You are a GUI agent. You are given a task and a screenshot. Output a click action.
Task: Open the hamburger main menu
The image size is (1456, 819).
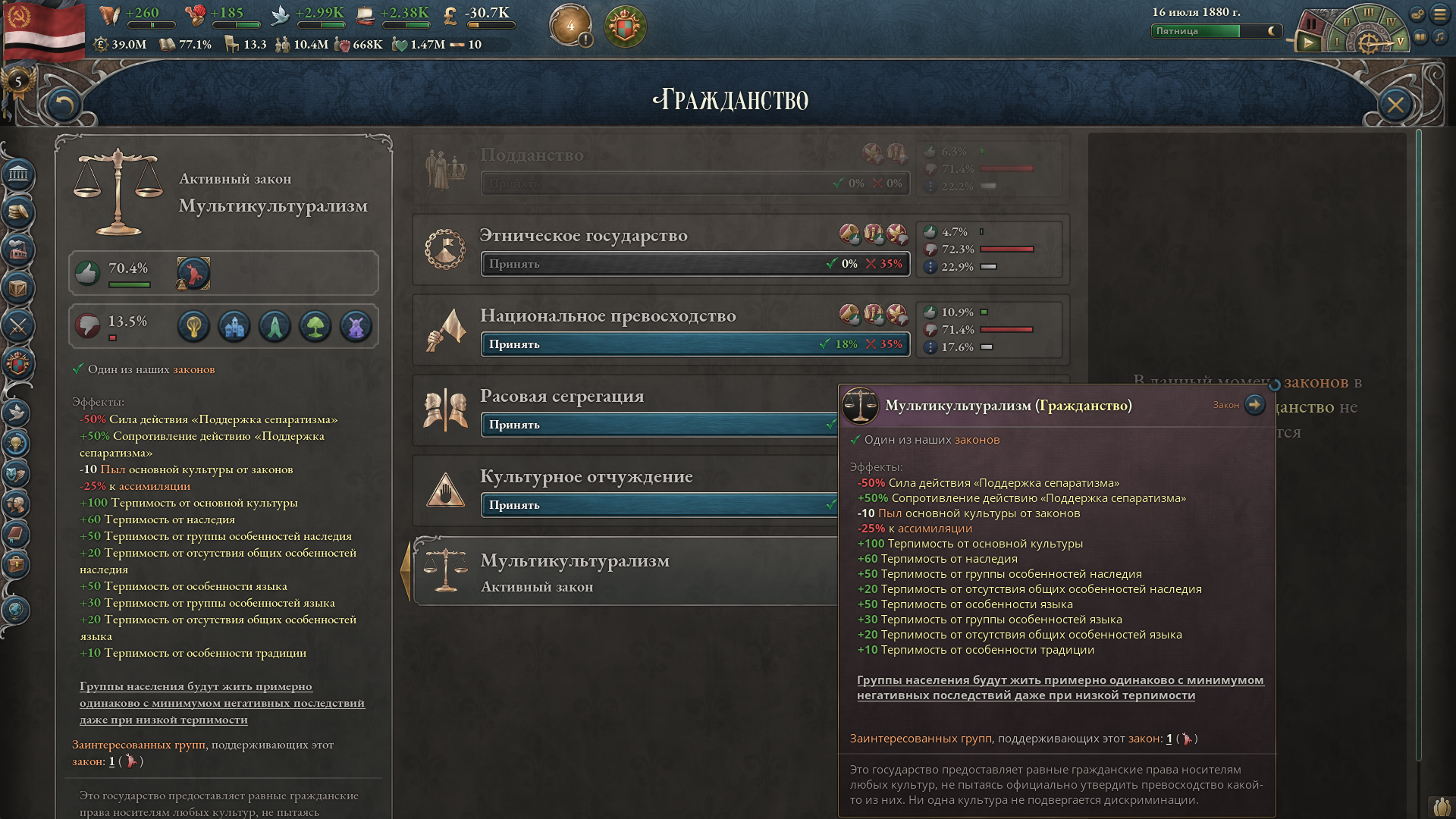click(x=1439, y=14)
